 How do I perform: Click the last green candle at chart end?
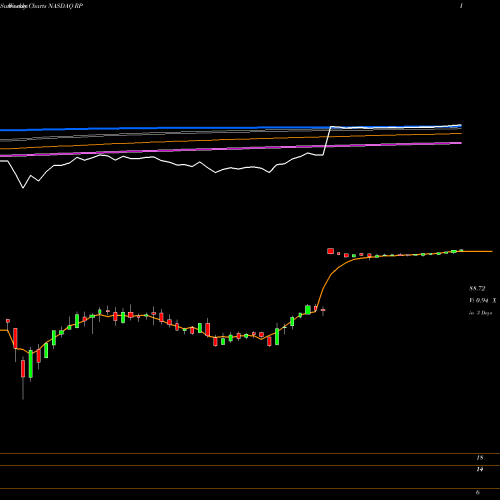coord(461,250)
